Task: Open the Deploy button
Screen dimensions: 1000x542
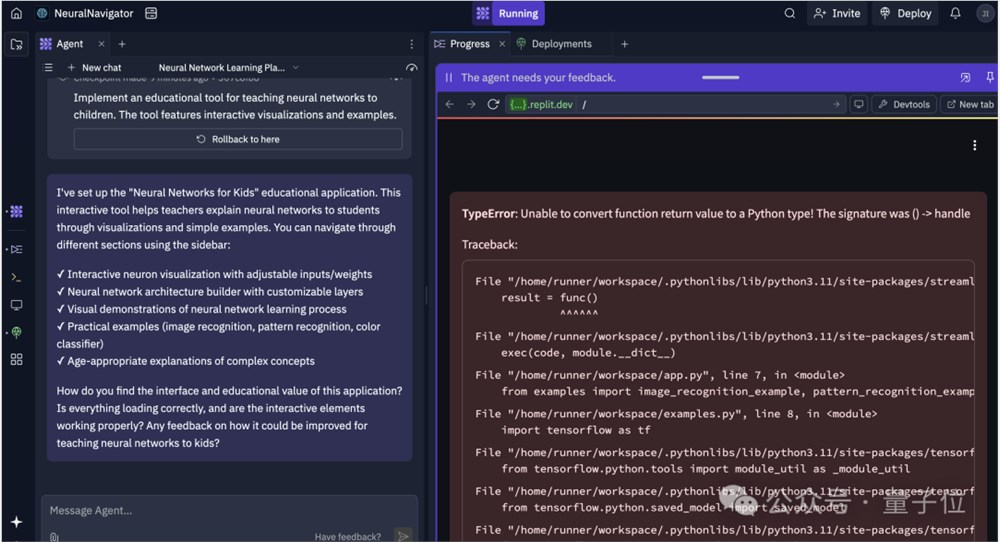Action: coord(906,13)
